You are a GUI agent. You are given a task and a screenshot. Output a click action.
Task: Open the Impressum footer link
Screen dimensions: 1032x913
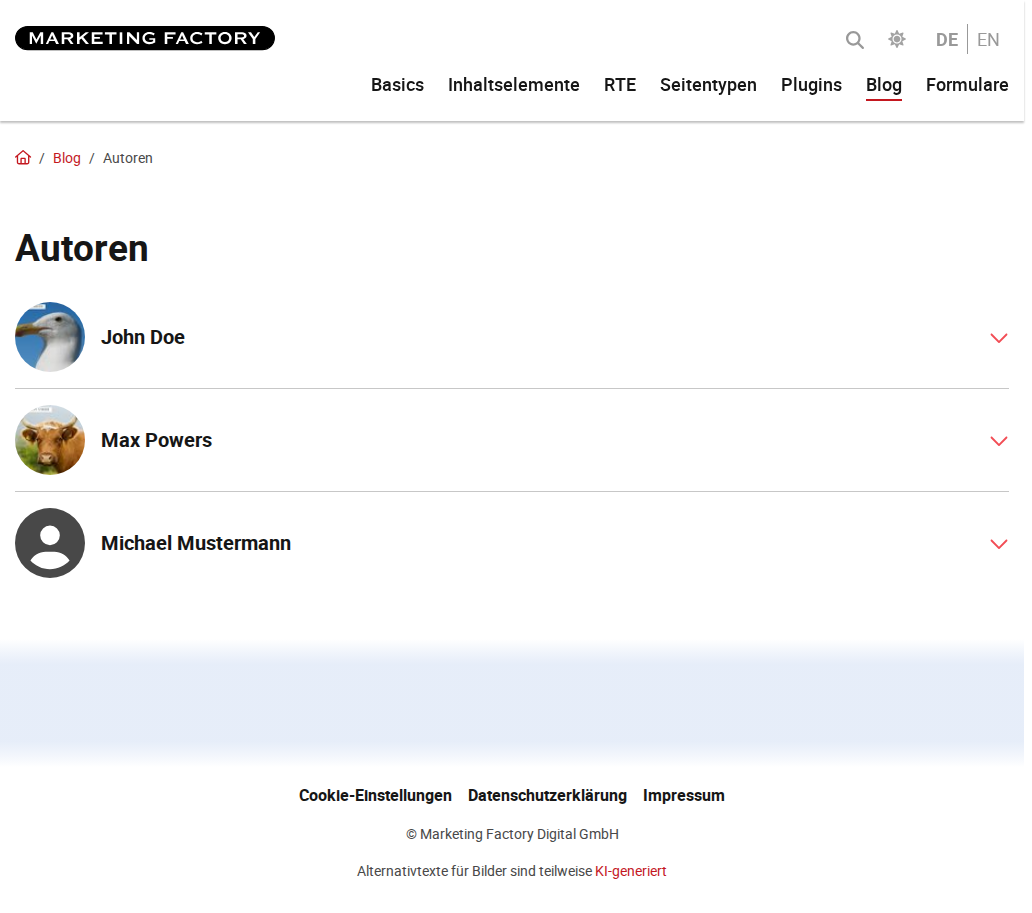pos(683,795)
